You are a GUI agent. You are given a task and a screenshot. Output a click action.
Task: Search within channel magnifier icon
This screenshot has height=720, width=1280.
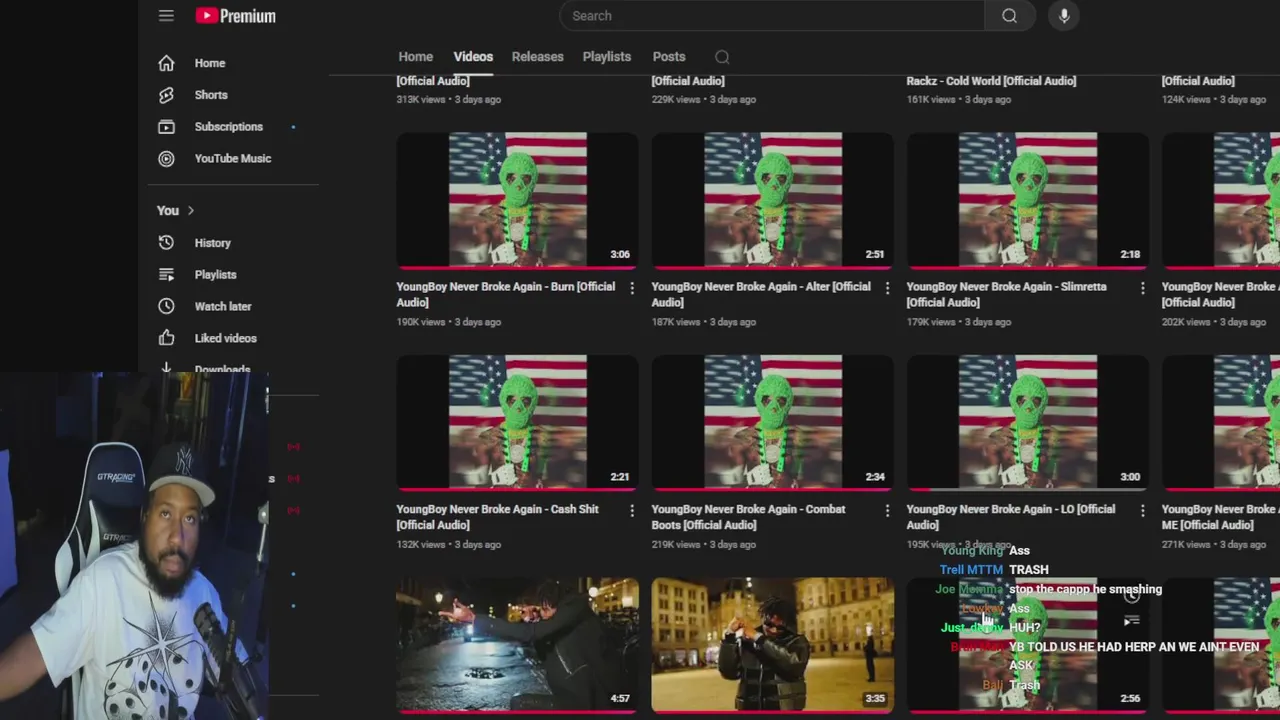pyautogui.click(x=722, y=57)
